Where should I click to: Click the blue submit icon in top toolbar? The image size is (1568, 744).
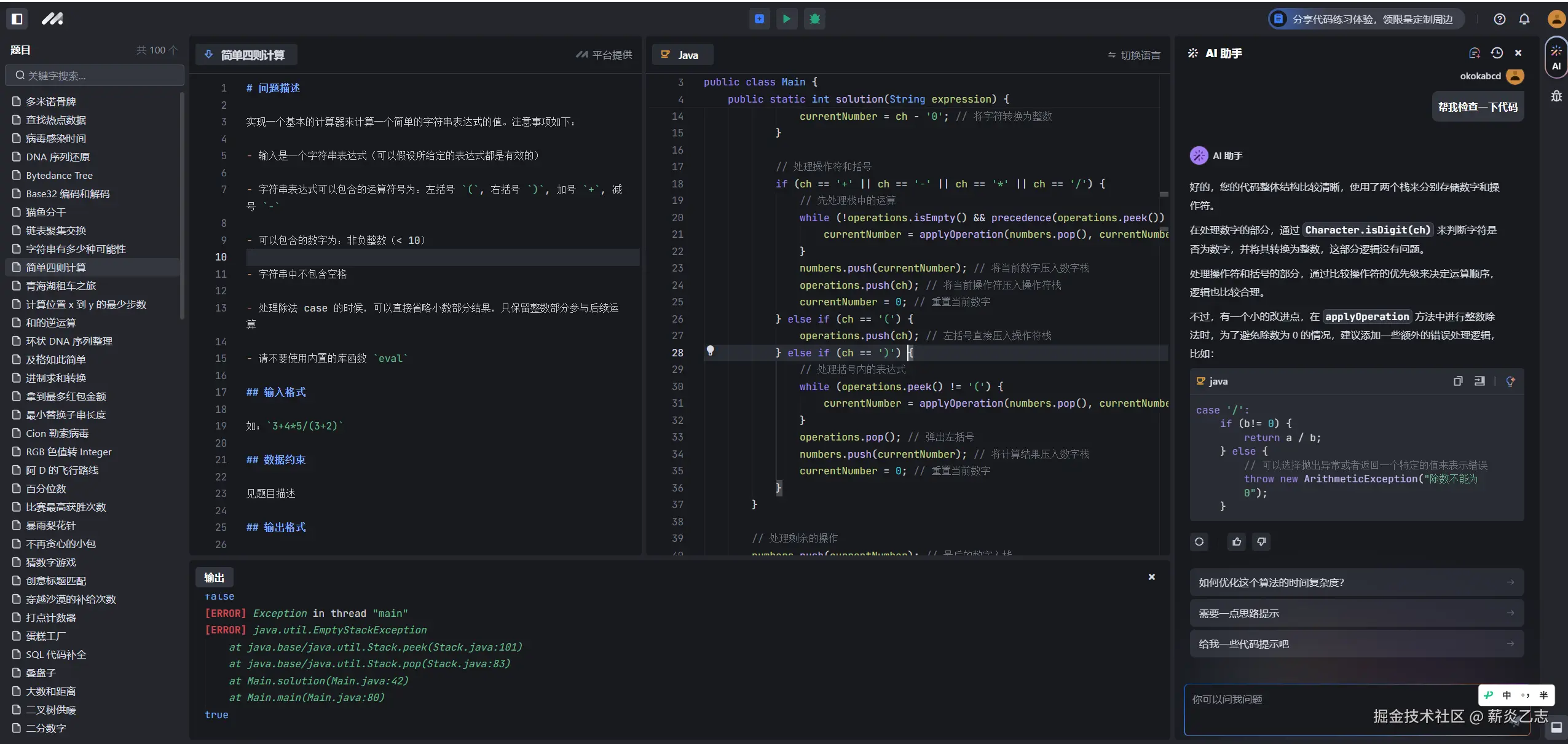(759, 19)
